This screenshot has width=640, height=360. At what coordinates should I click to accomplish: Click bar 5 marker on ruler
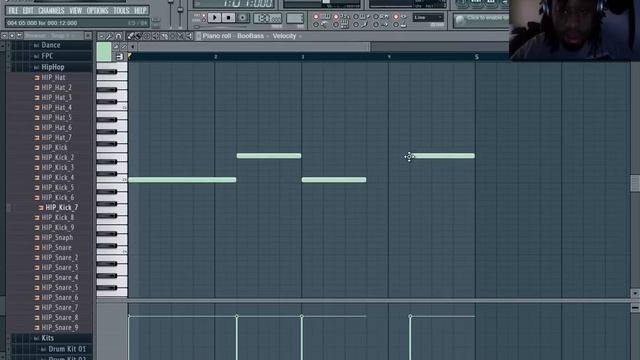(x=476, y=57)
